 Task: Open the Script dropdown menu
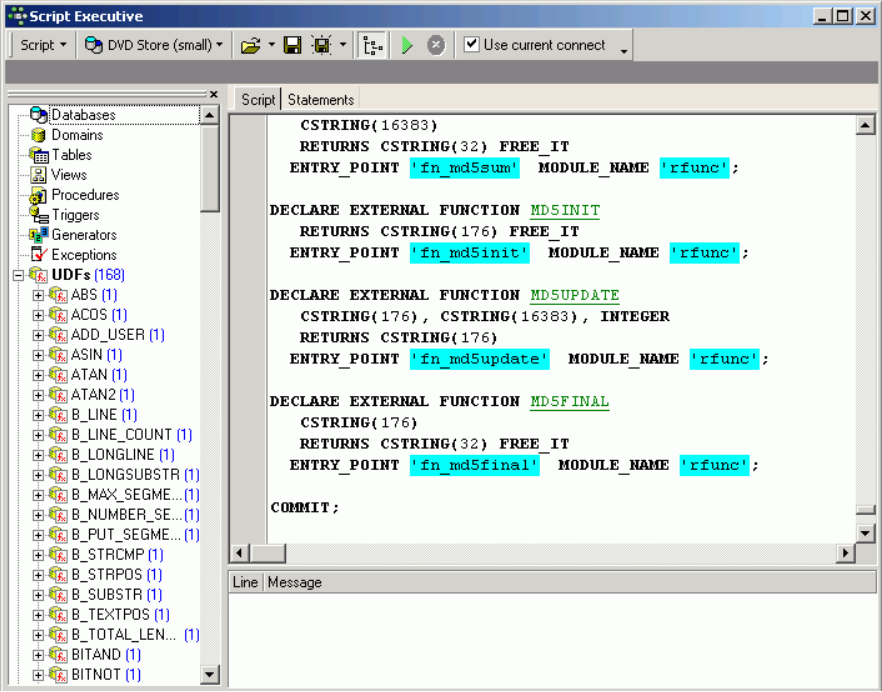44,45
